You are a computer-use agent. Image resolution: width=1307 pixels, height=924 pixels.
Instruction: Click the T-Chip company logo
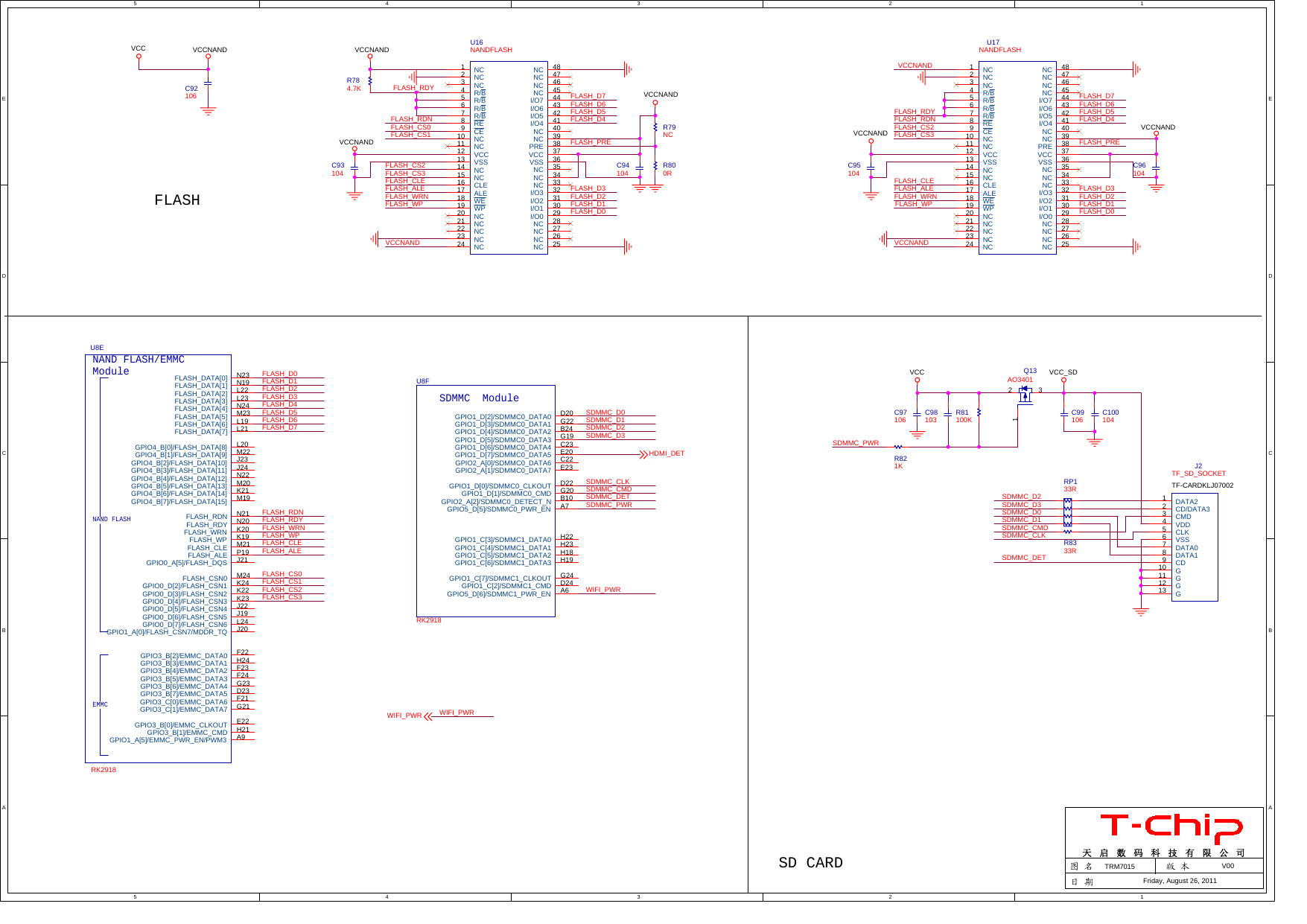pos(1171,828)
